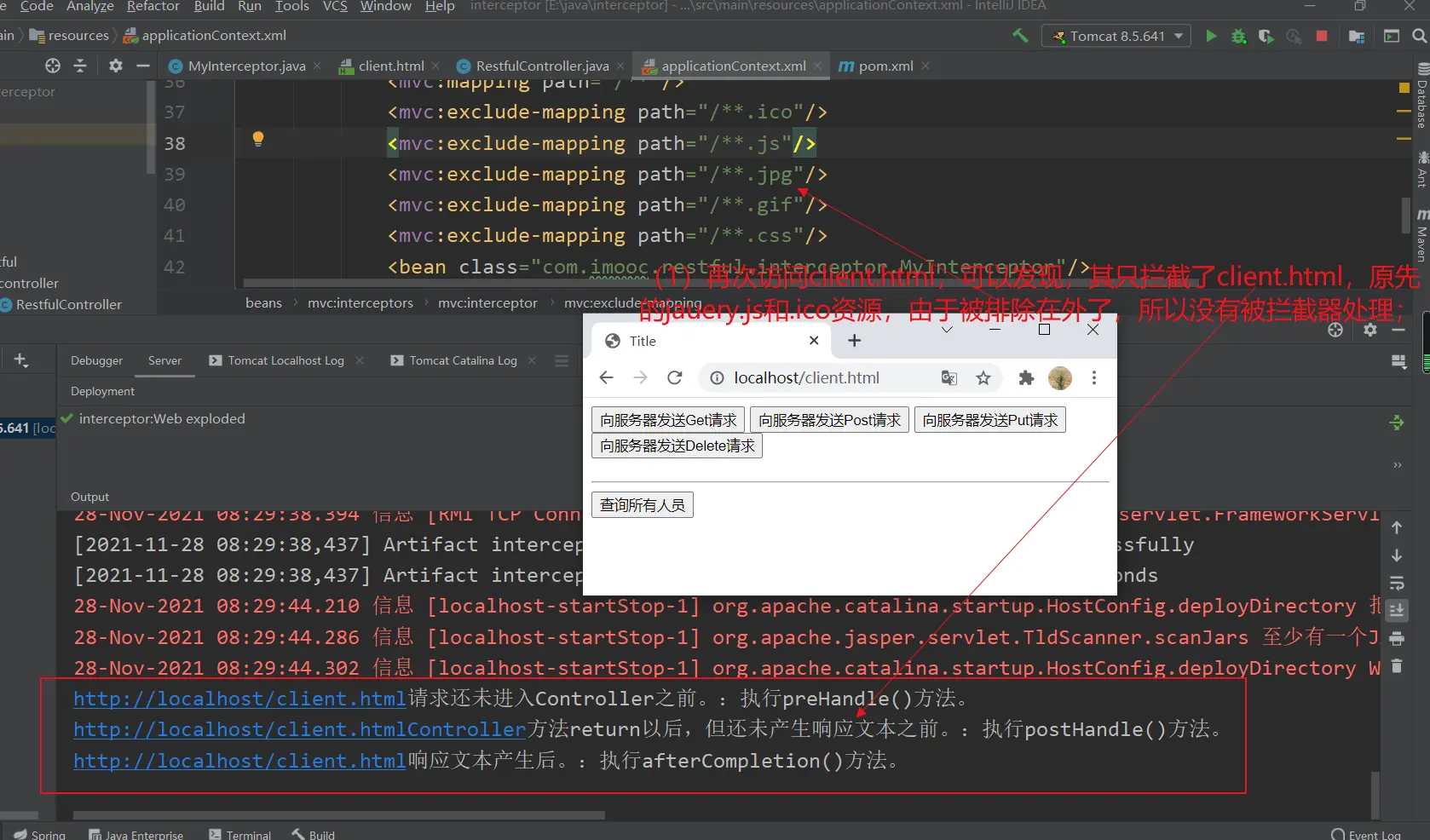Image resolution: width=1430 pixels, height=840 pixels.
Task: Clear console output with the trash icon
Action: [x=1397, y=666]
